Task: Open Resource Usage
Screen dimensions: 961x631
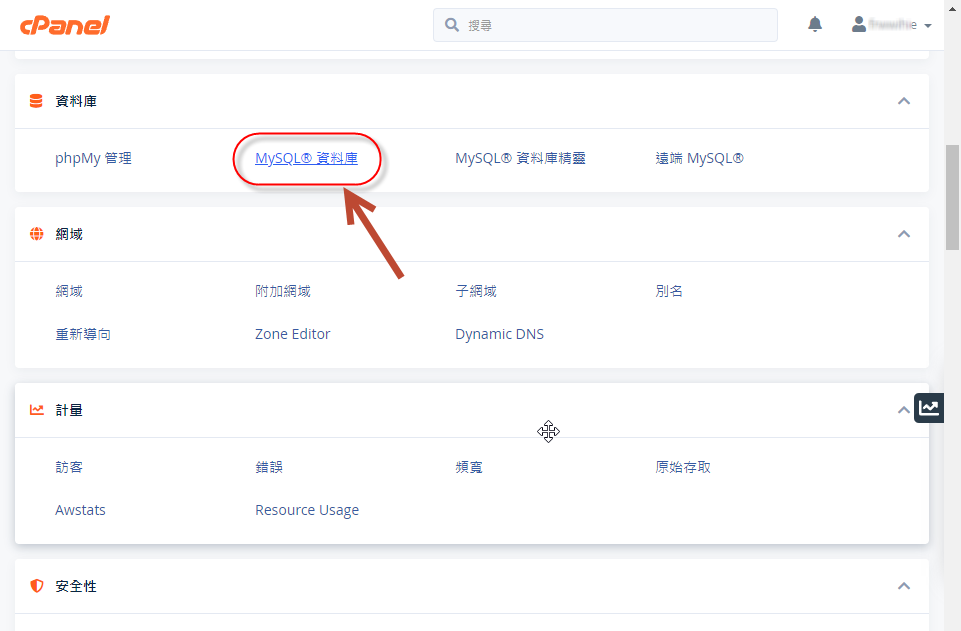Action: coord(306,510)
